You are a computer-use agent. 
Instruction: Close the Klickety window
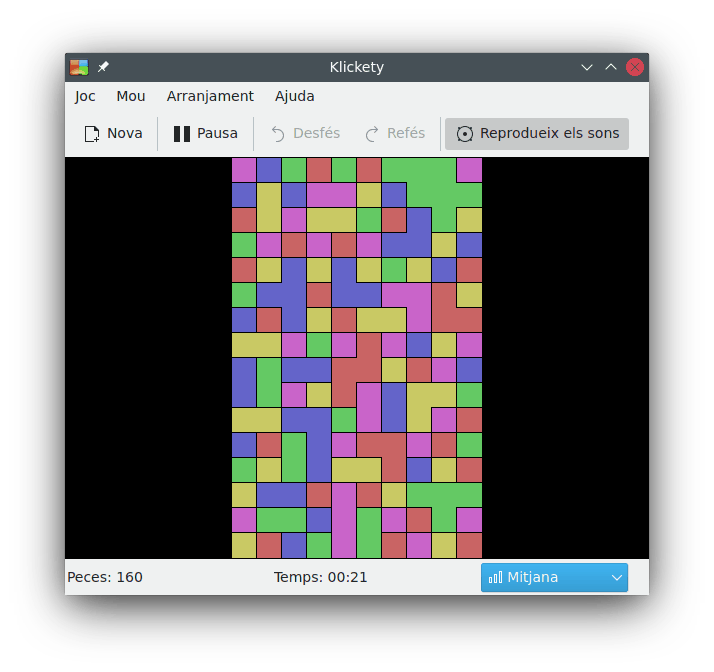(635, 67)
